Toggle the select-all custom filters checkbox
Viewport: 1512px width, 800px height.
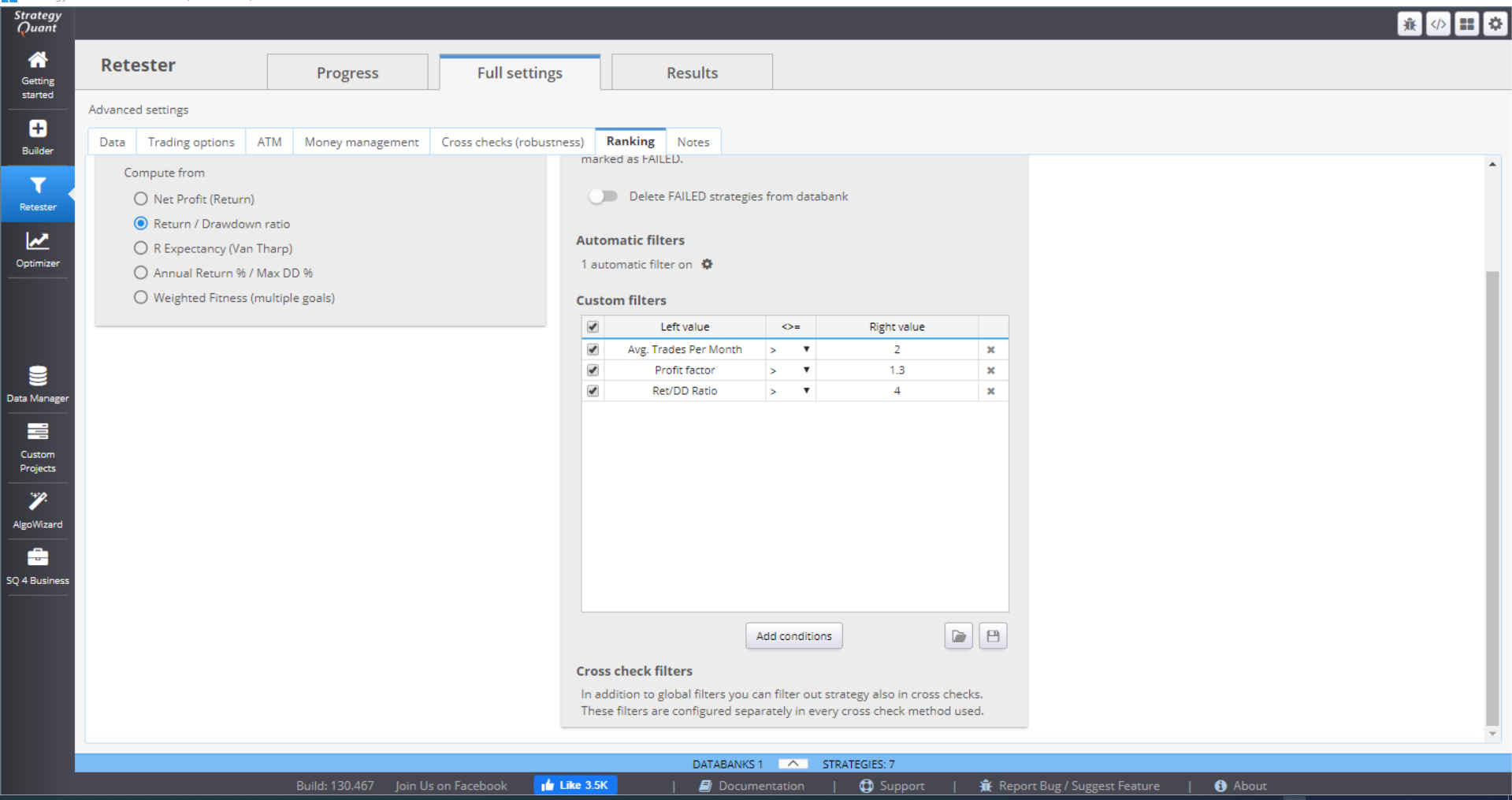pyautogui.click(x=593, y=326)
